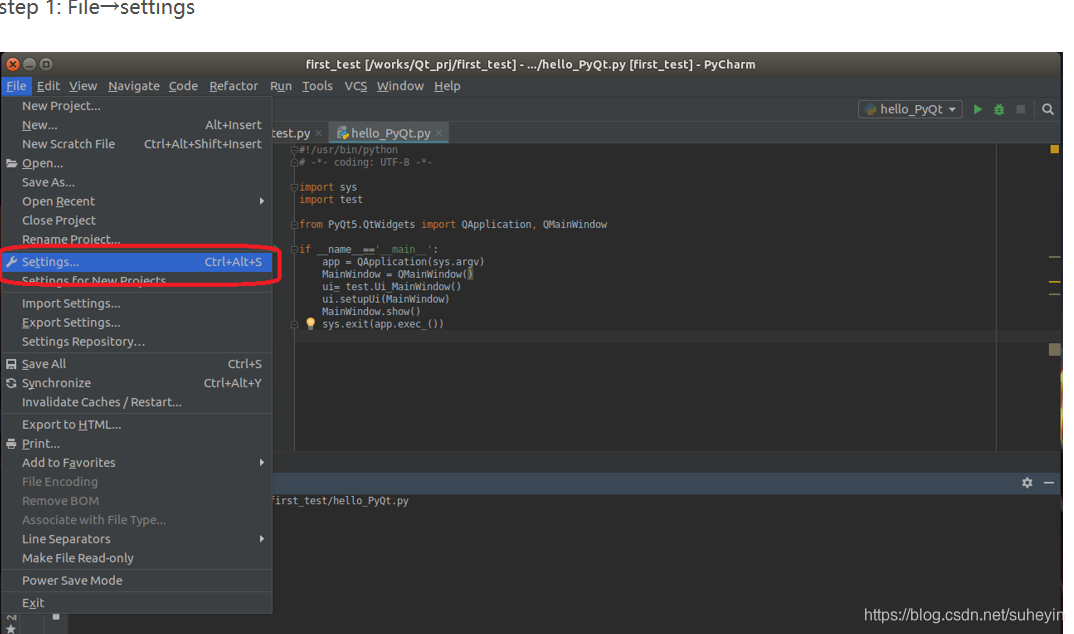This screenshot has height=634, width=1074.
Task: Choose Export to HTML...
Action: pyautogui.click(x=137, y=424)
